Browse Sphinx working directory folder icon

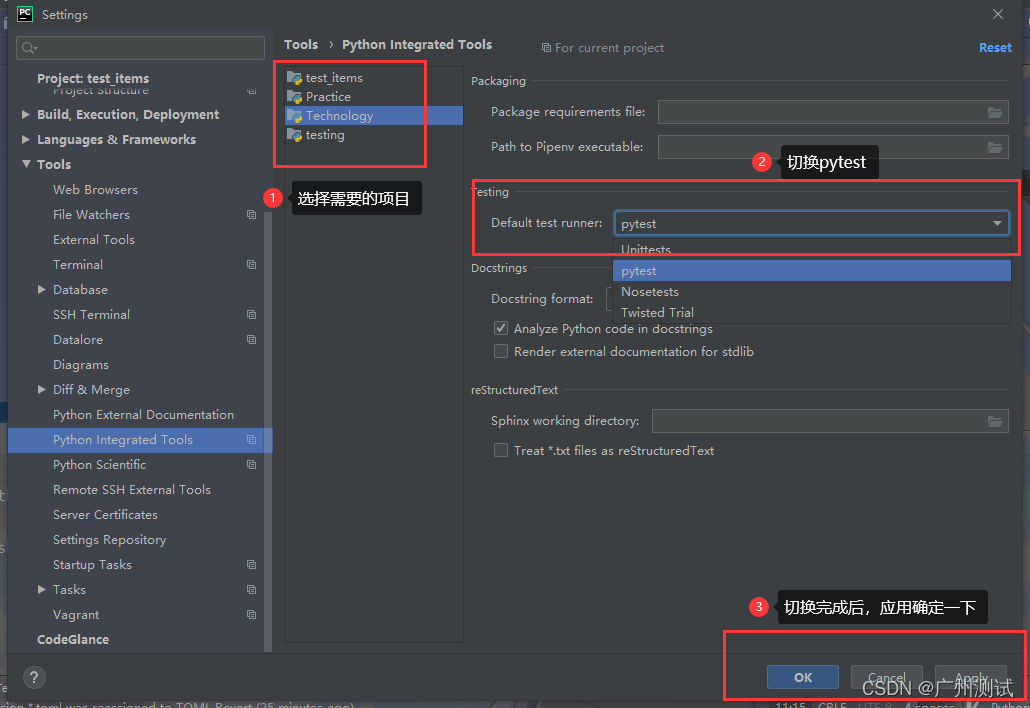[995, 421]
